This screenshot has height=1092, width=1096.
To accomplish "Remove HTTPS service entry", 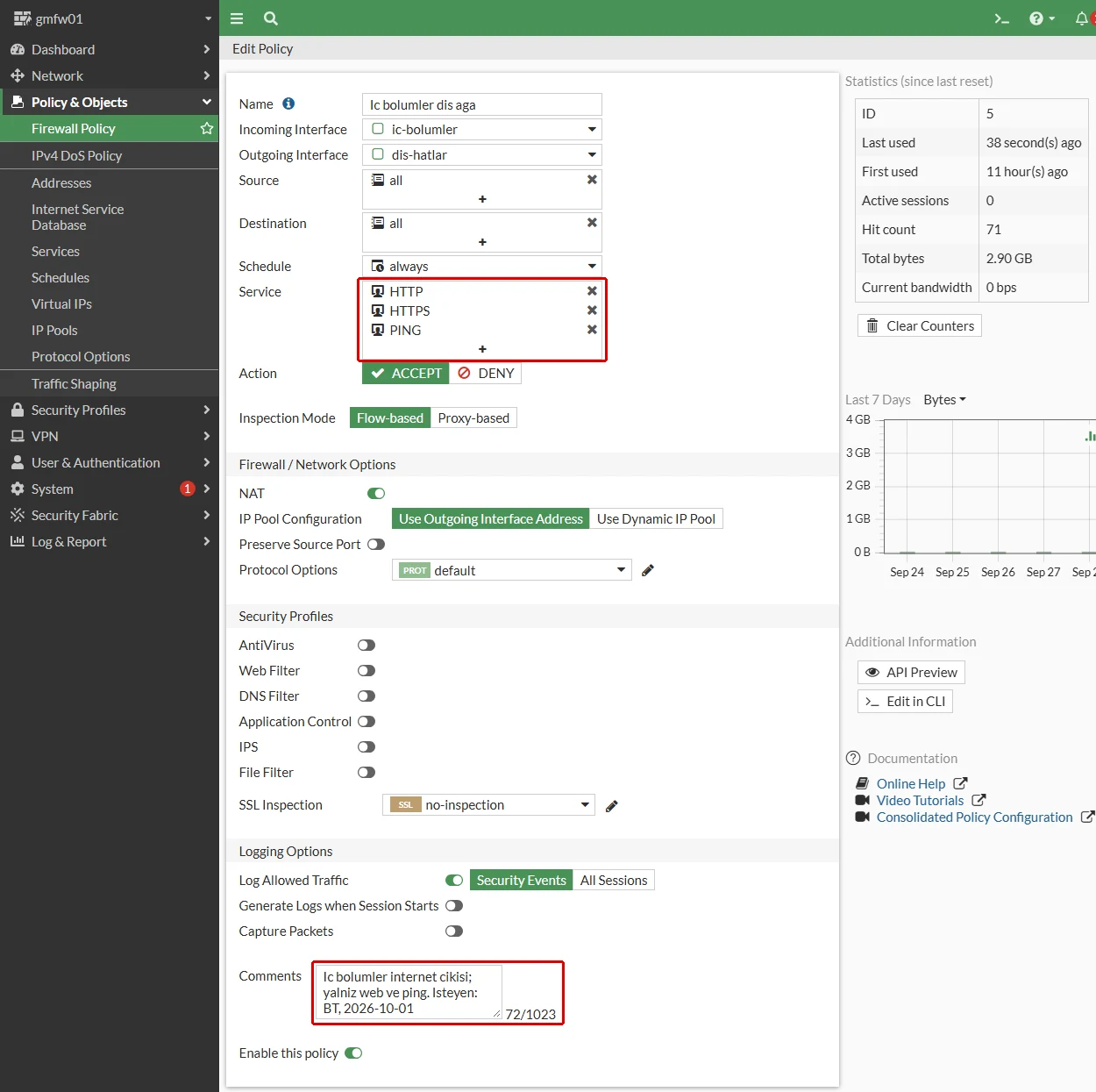I will [592, 310].
